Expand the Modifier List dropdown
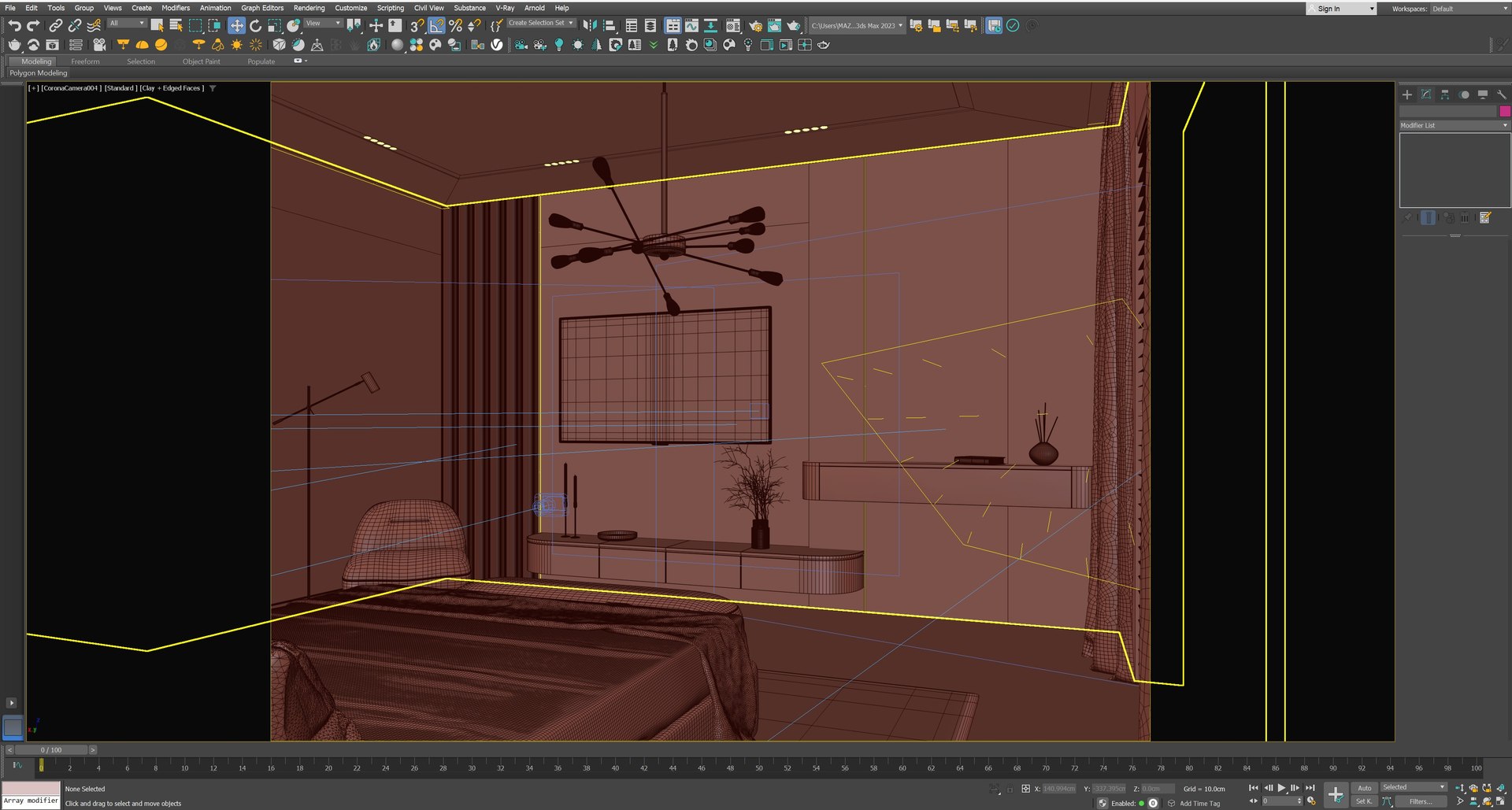Screen dimensions: 1512x810 point(1455,125)
